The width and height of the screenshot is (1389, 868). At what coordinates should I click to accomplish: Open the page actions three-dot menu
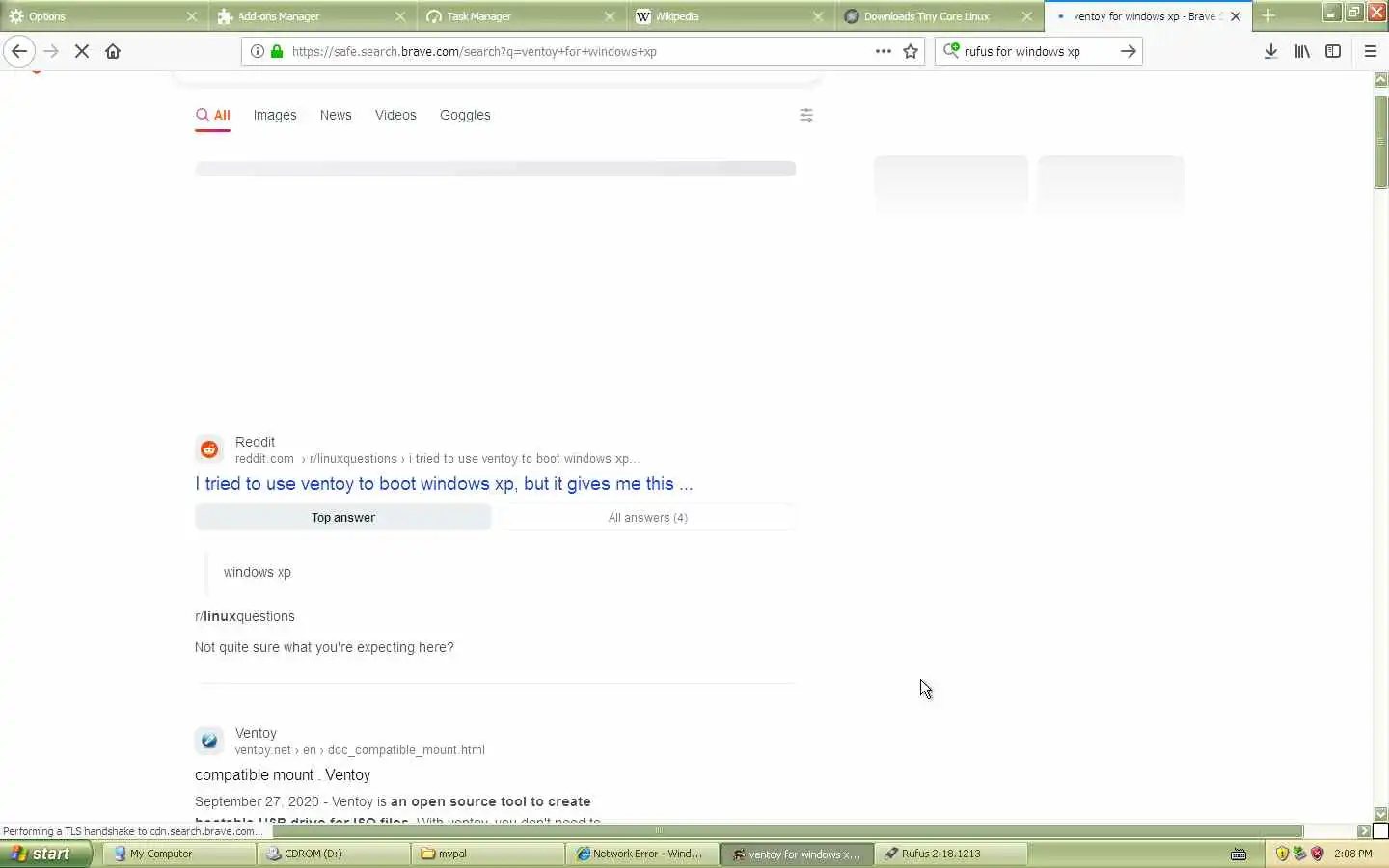pos(883,51)
